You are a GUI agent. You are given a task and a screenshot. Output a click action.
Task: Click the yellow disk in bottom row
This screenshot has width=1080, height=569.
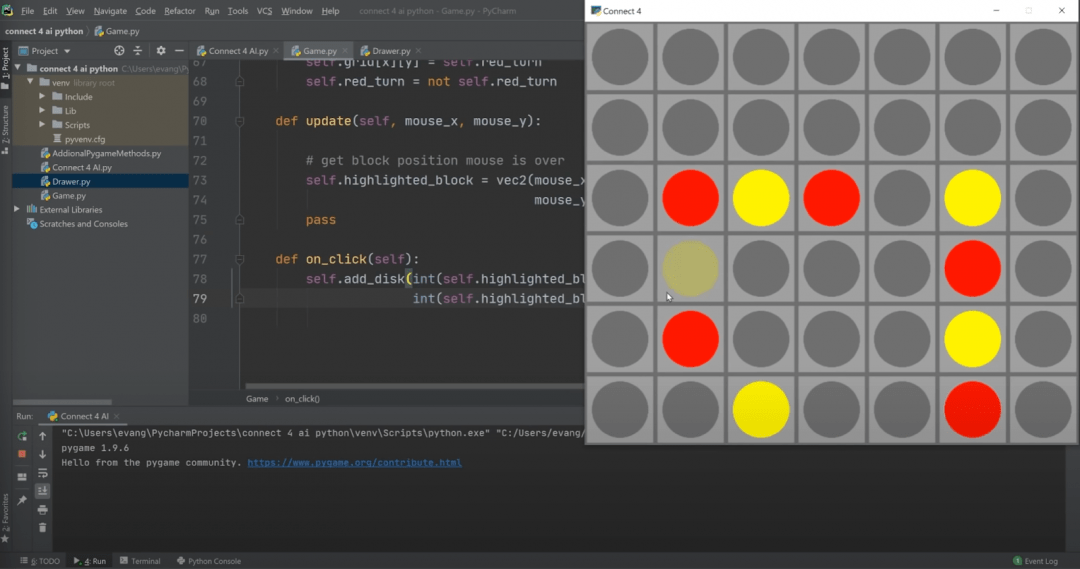tap(761, 409)
